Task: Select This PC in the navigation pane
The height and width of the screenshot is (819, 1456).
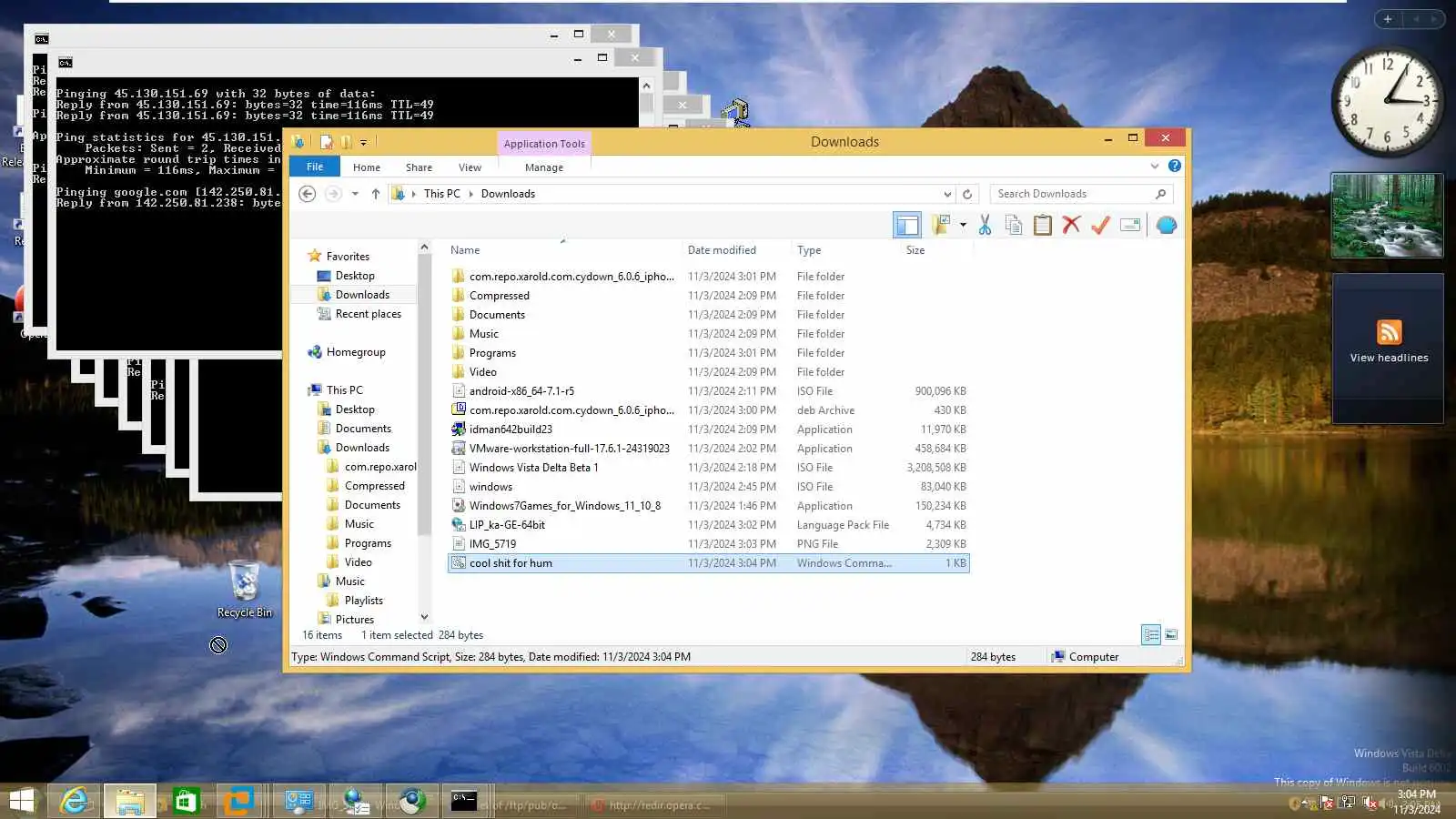Action: [x=344, y=390]
